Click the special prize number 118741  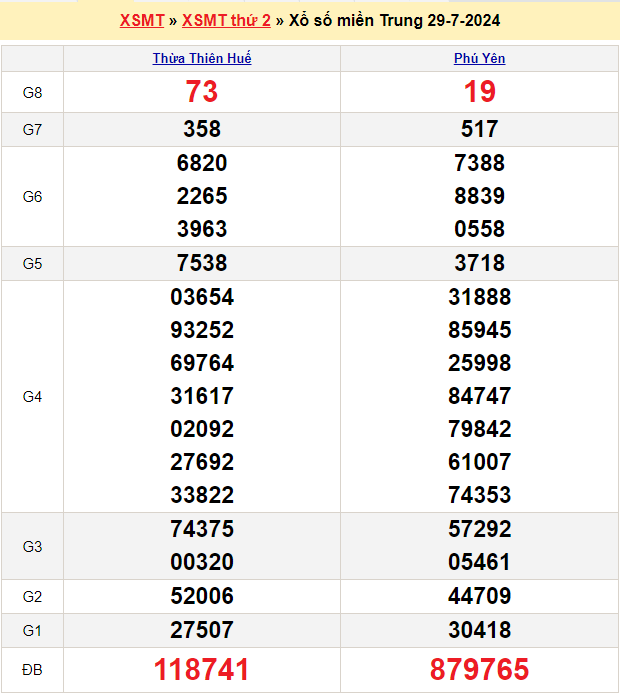(x=202, y=669)
